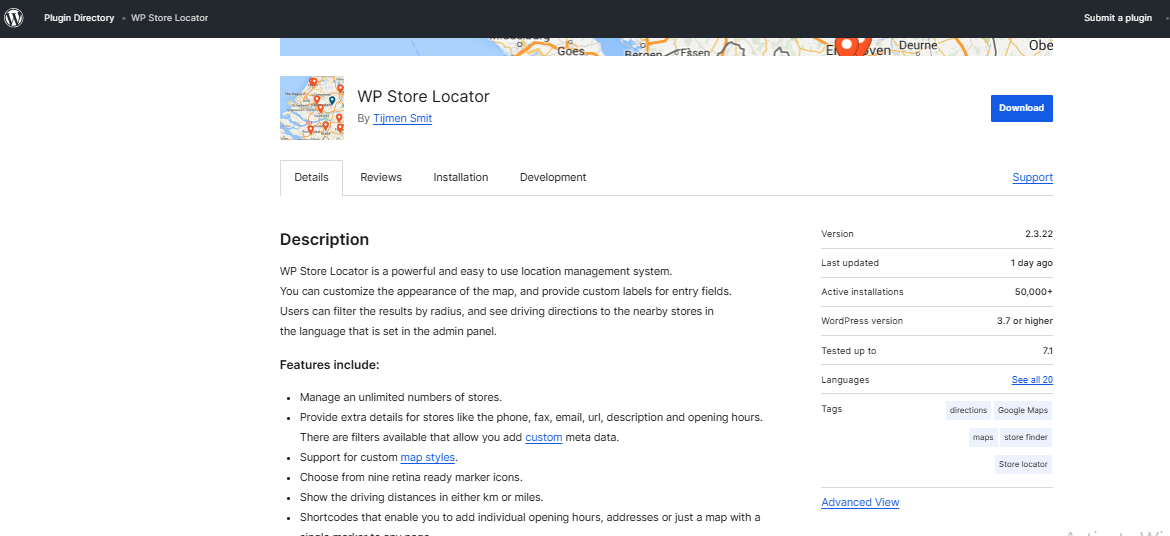Click the 'Features include:' subheading
The height and width of the screenshot is (536, 1170).
point(330,365)
